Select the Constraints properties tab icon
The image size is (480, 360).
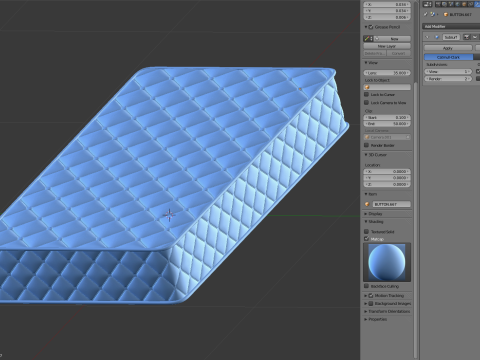470,4
